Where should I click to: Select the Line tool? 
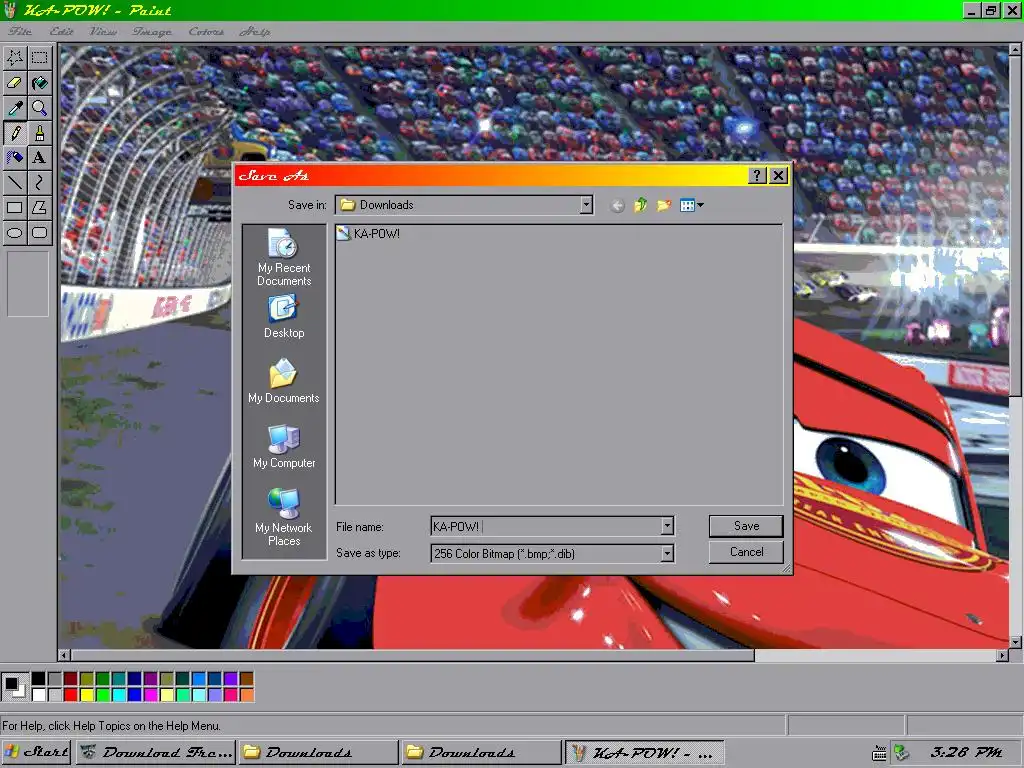pos(15,183)
